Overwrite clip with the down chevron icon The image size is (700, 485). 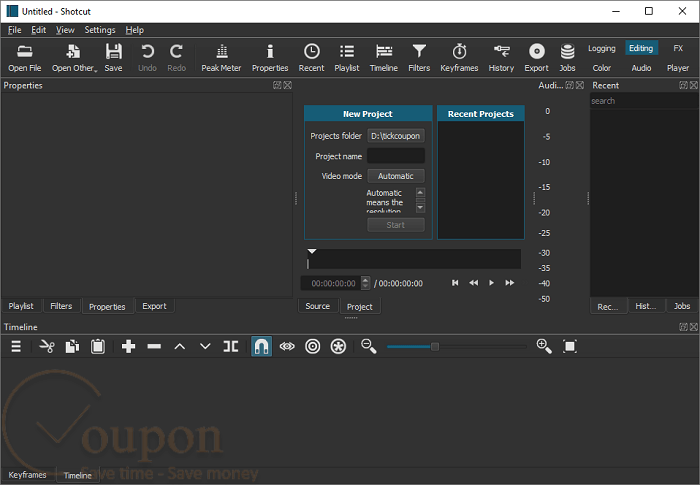pyautogui.click(x=205, y=346)
